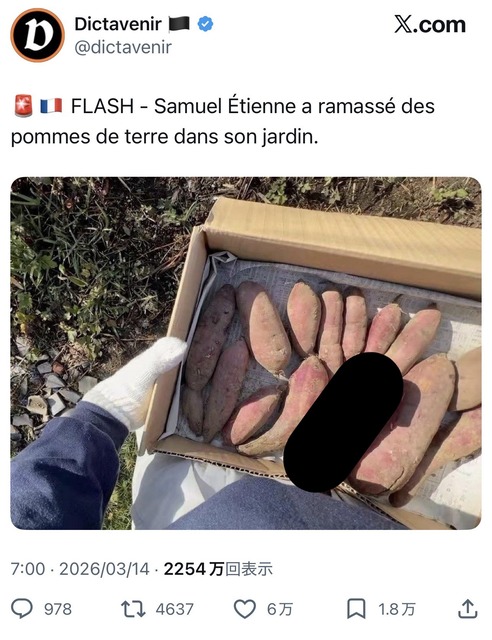The height and width of the screenshot is (640, 492).
Task: Bookmark this post
Action: point(356,609)
